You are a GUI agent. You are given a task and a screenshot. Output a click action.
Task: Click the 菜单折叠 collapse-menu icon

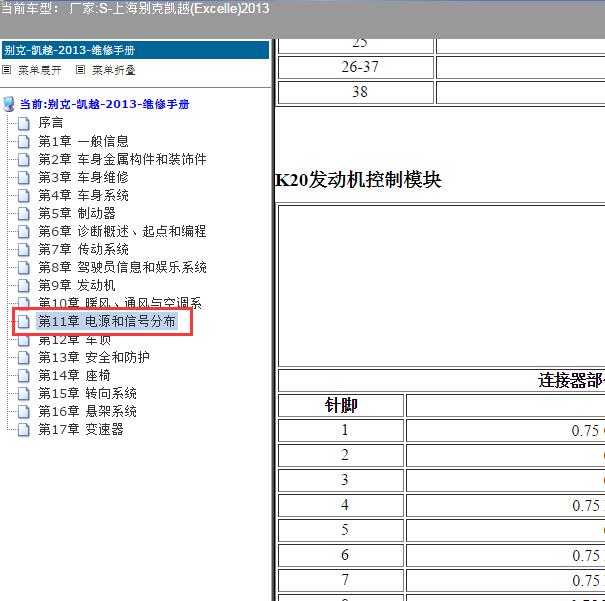80,70
